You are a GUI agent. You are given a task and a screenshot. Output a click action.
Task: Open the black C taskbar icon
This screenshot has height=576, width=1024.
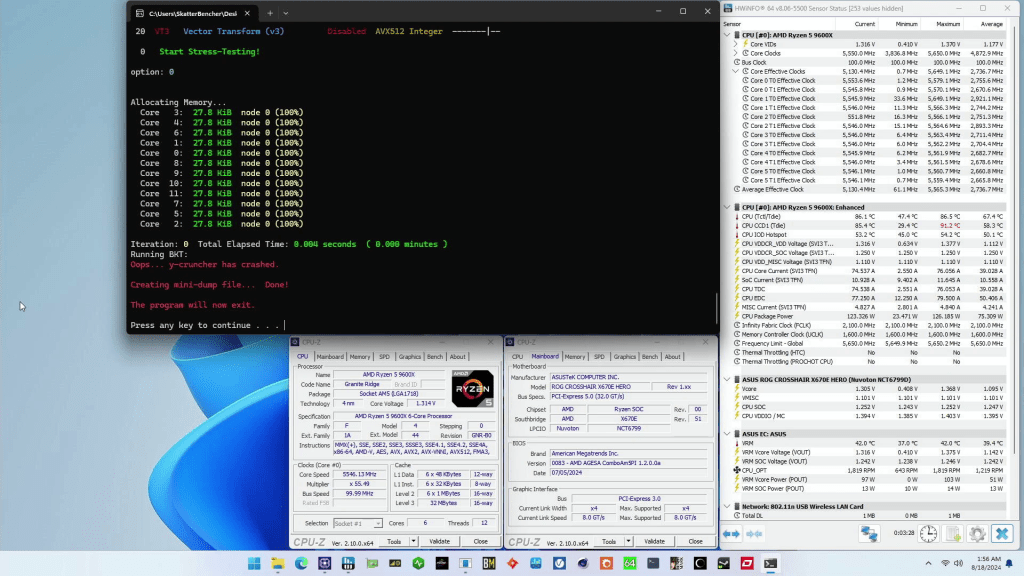[x=700, y=563]
